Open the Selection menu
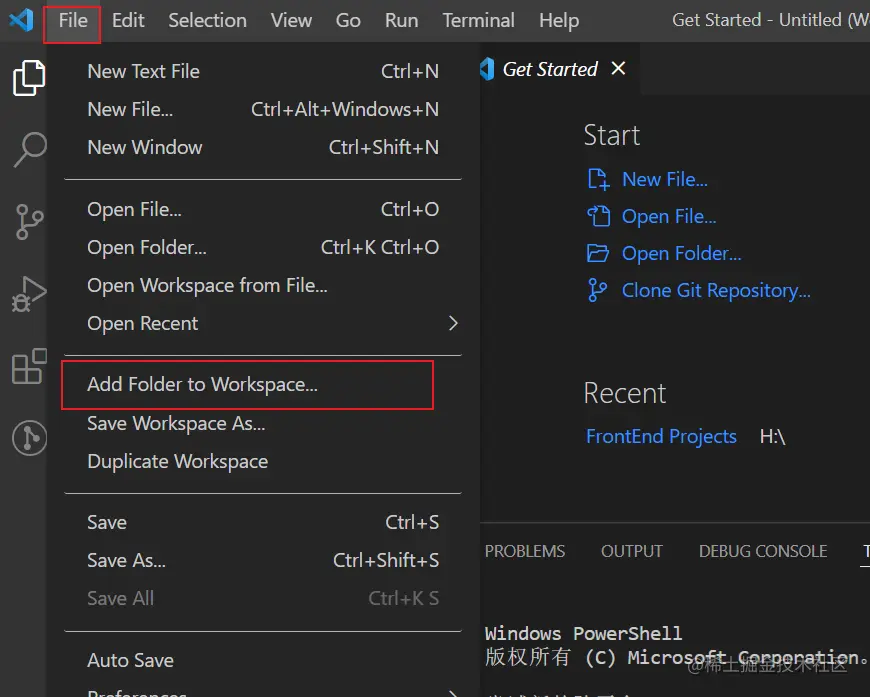Screen dimensions: 870x697 click(x=208, y=21)
